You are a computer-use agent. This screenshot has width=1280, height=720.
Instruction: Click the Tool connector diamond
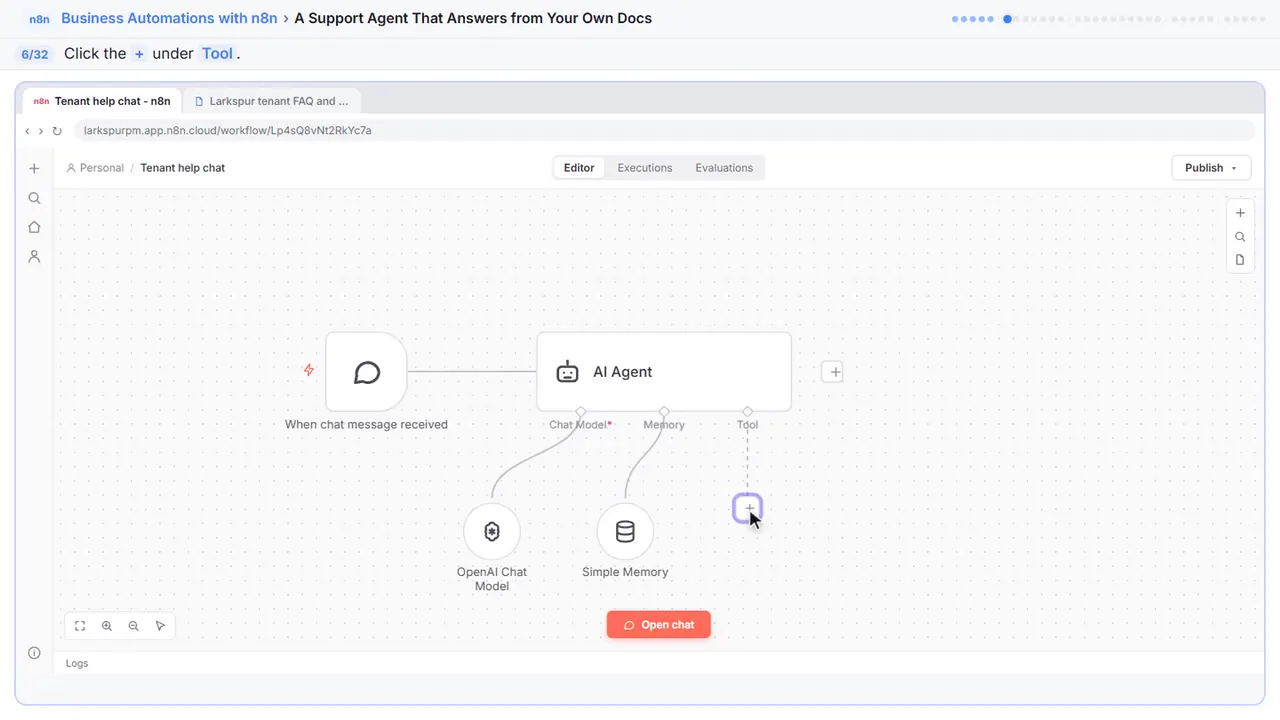click(x=747, y=411)
